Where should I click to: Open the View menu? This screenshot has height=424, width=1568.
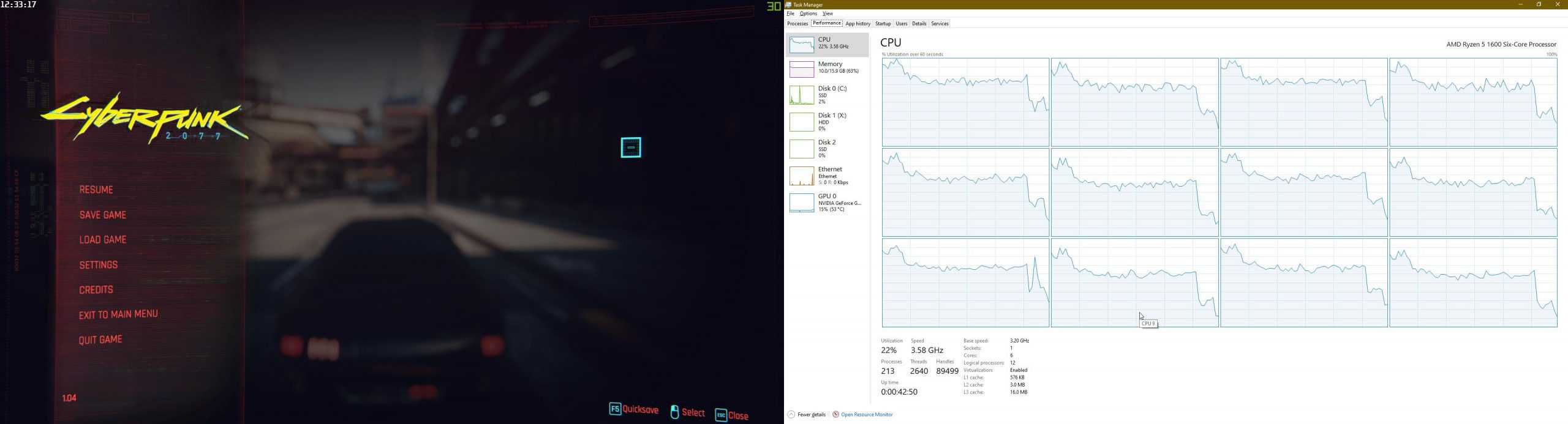[827, 13]
